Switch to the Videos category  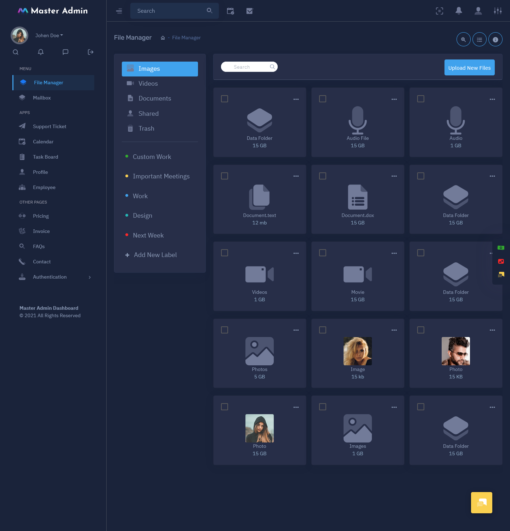pos(160,83)
